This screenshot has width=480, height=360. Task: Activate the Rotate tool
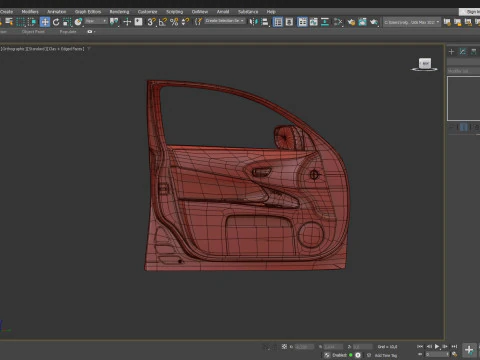(56, 22)
